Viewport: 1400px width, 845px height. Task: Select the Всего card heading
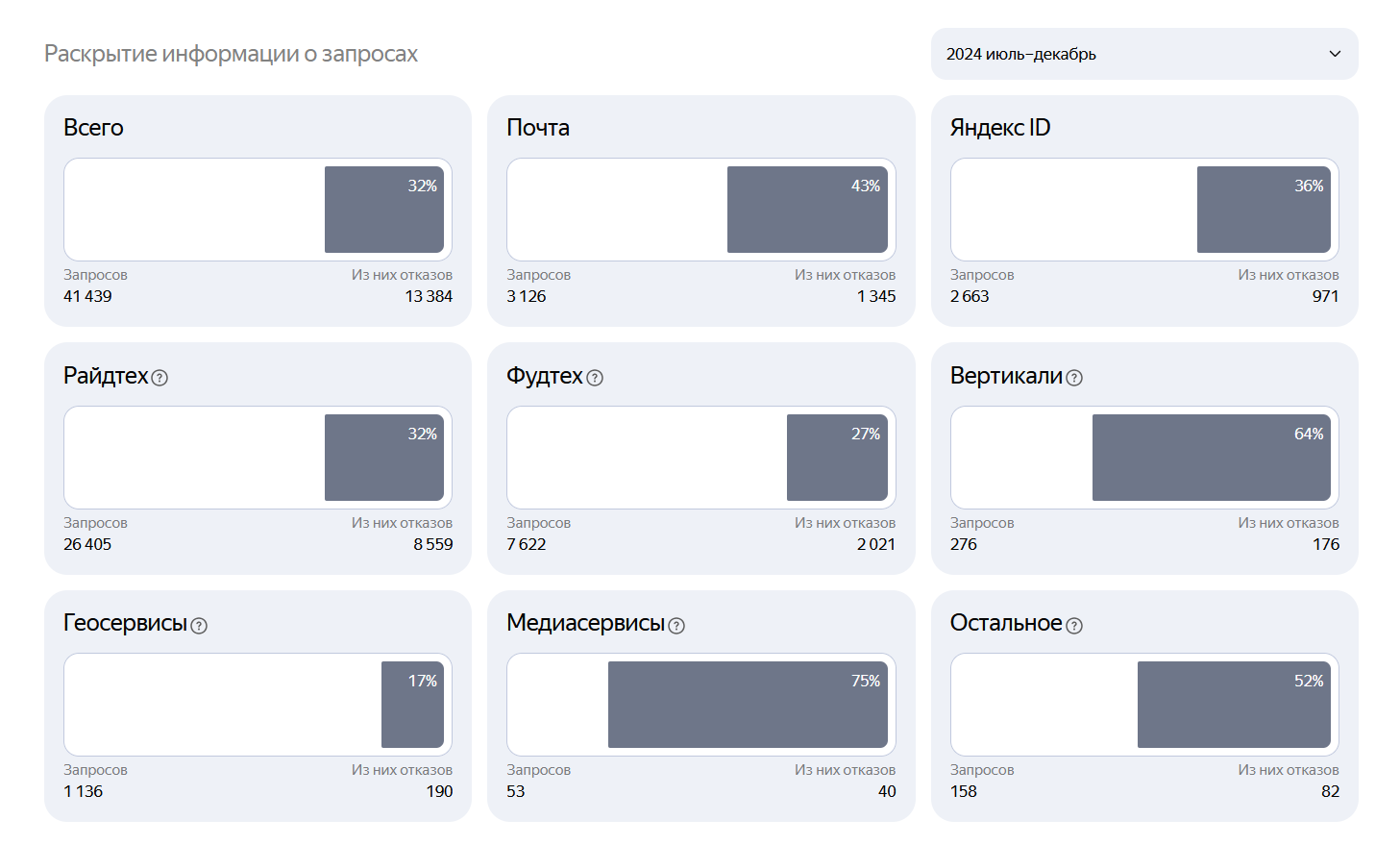coord(93,128)
